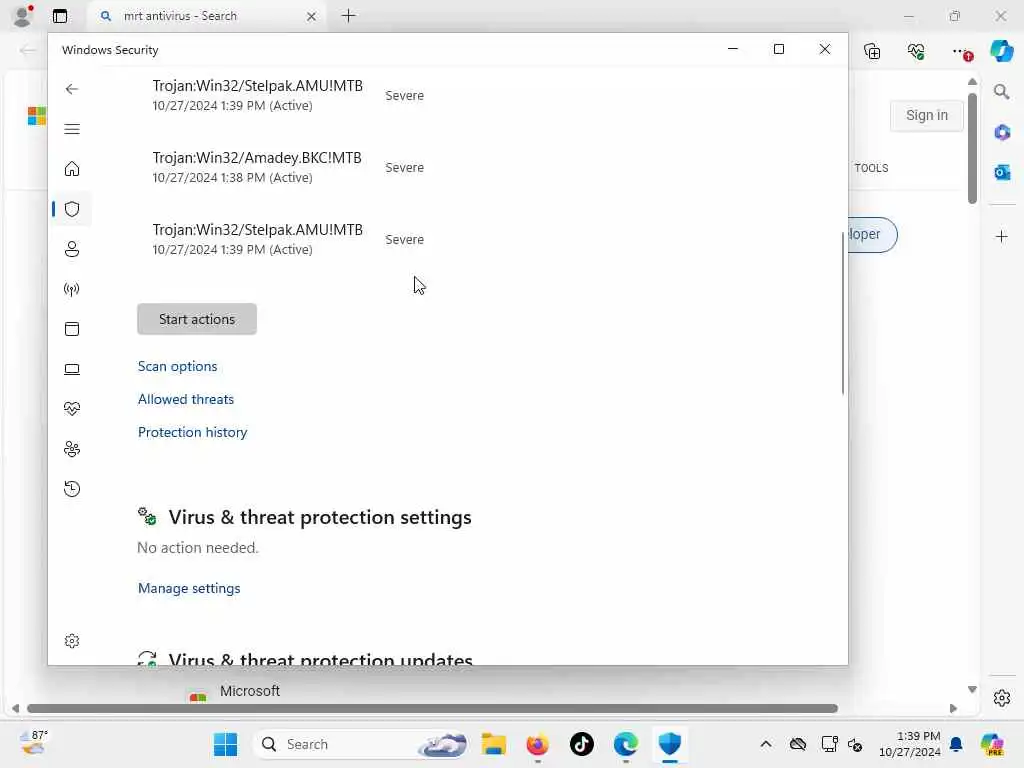Expand Trojan:Win32/Amadey.BKC!MTB threat entry
The image size is (1024, 768).
point(287,167)
